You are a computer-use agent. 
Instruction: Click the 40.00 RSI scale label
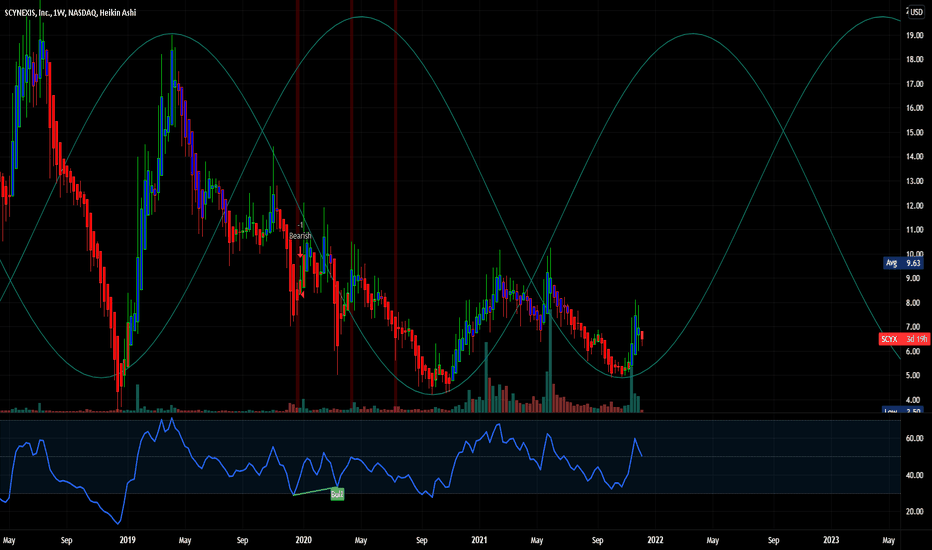click(x=914, y=475)
